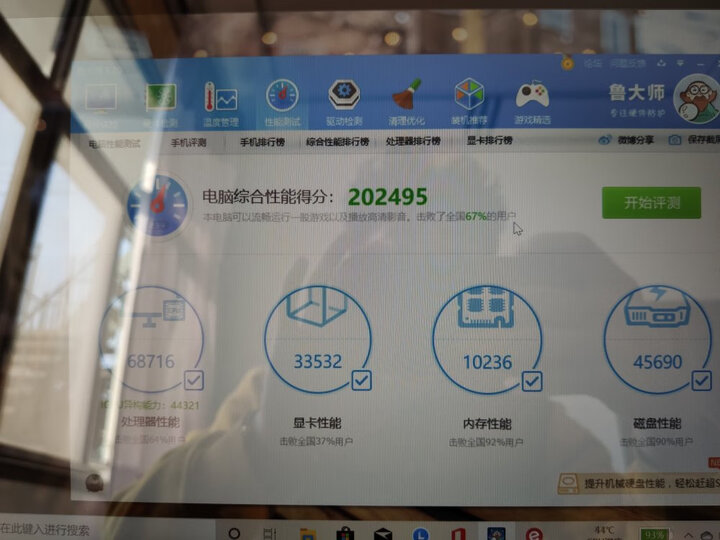The width and height of the screenshot is (720, 540).
Task: Open the red e browser on taskbar
Action: tap(534, 534)
